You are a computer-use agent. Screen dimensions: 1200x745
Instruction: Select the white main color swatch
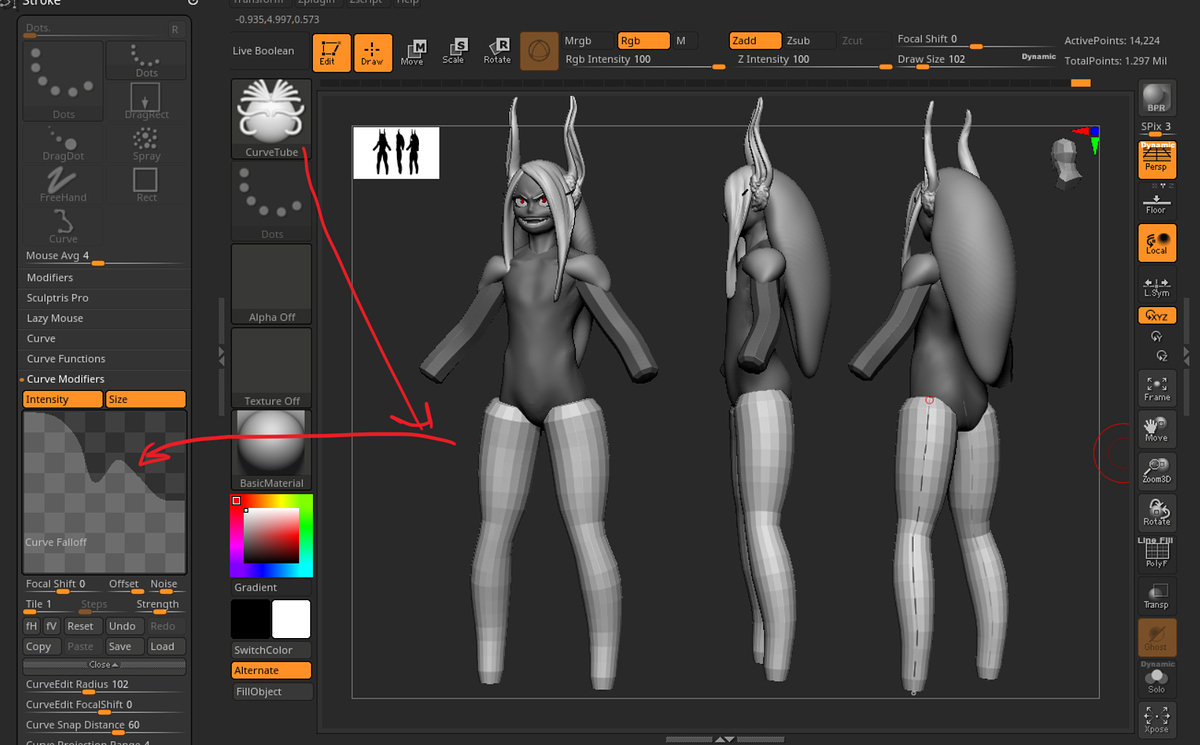coord(291,619)
